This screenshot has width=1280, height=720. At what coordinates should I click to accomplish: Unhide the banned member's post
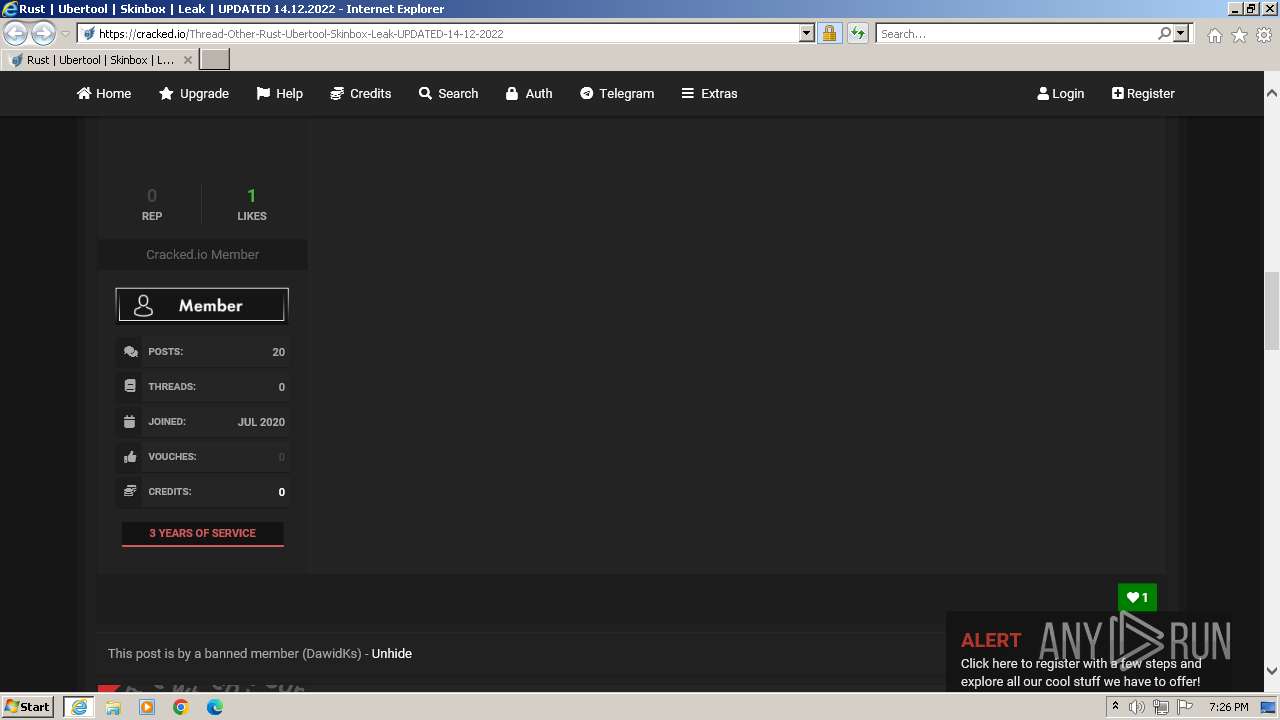[392, 653]
